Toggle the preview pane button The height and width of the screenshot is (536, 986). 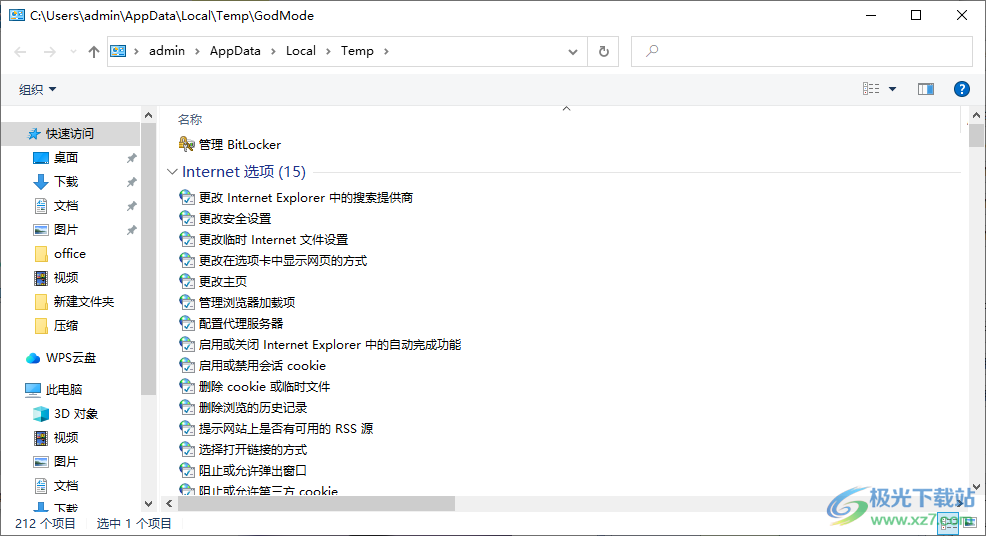click(926, 89)
